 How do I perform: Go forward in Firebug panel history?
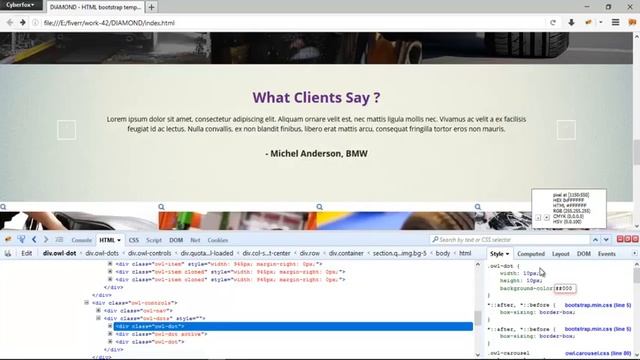(46, 240)
